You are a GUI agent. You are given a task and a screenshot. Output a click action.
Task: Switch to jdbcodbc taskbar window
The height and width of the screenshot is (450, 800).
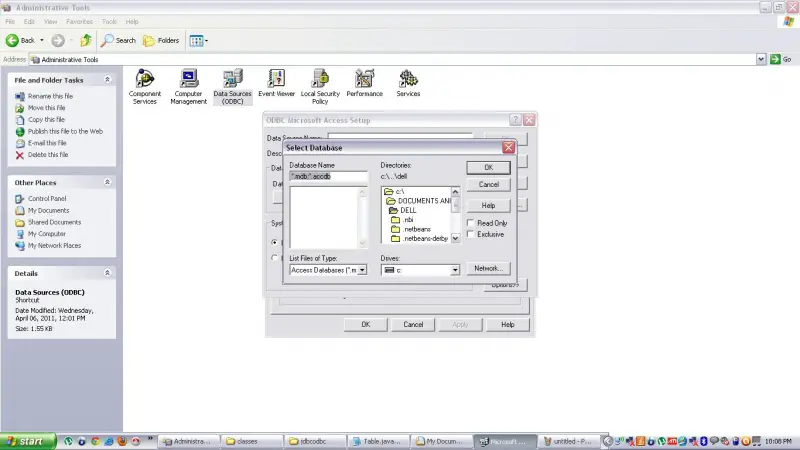point(315,441)
